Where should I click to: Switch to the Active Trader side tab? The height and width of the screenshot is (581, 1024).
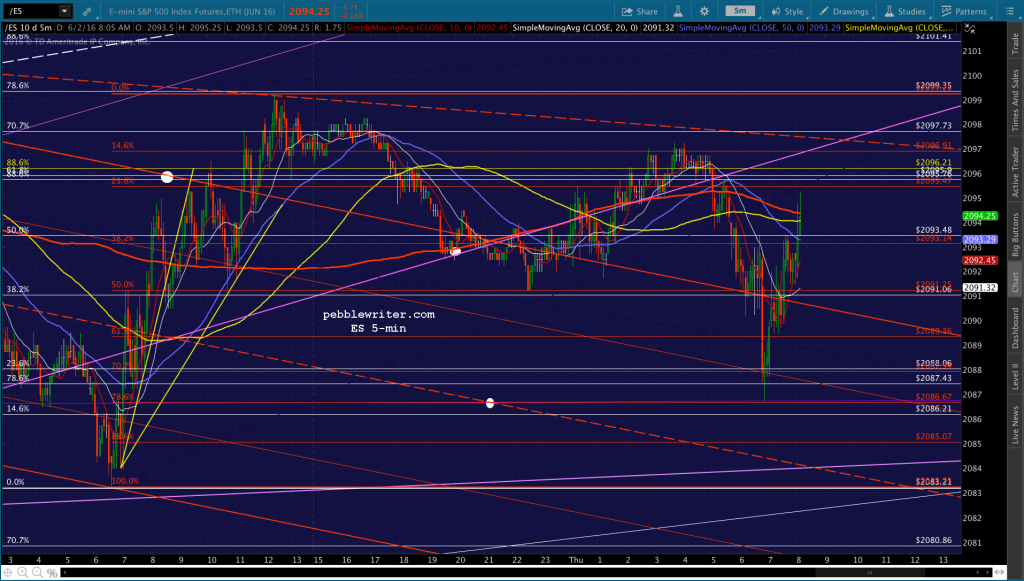point(1016,172)
